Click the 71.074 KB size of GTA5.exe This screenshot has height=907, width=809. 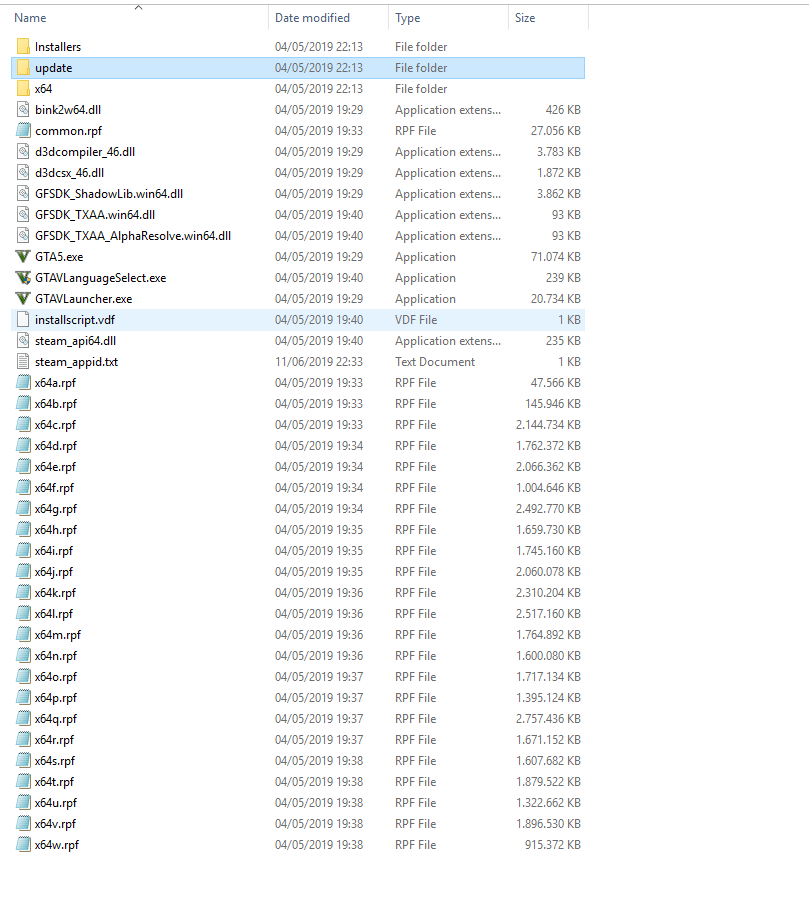point(556,257)
